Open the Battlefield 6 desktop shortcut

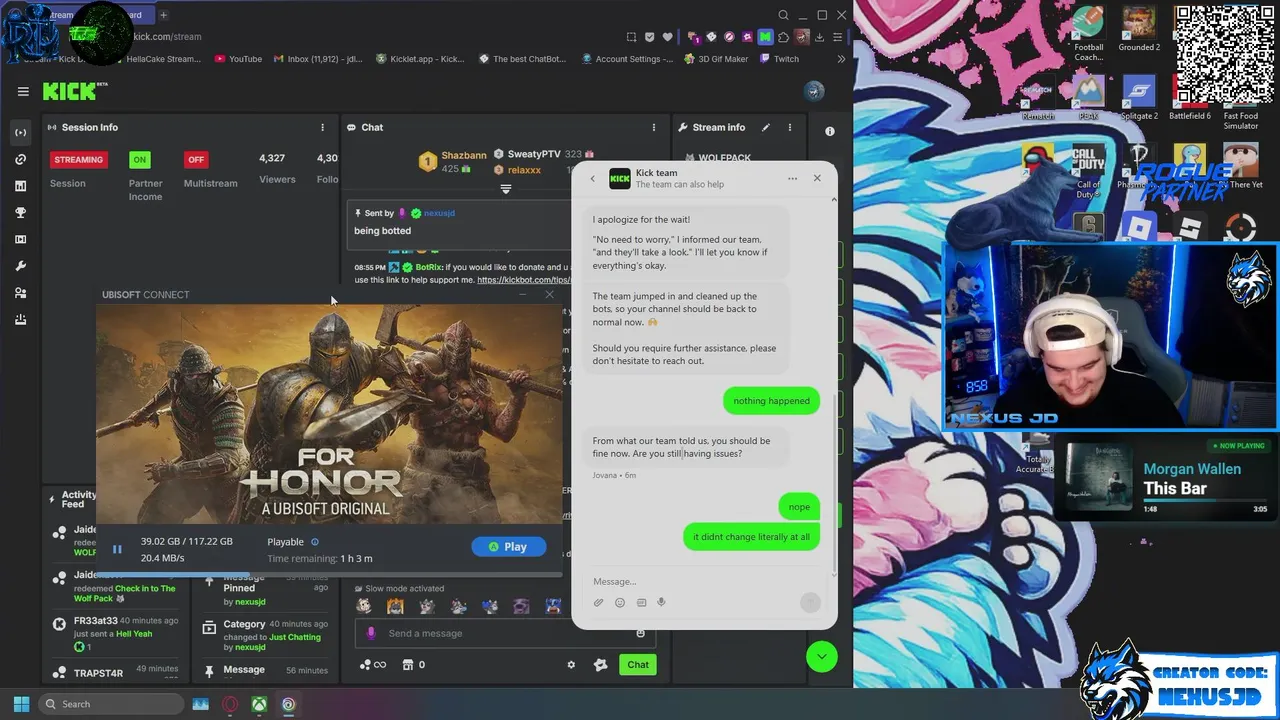point(1189,99)
